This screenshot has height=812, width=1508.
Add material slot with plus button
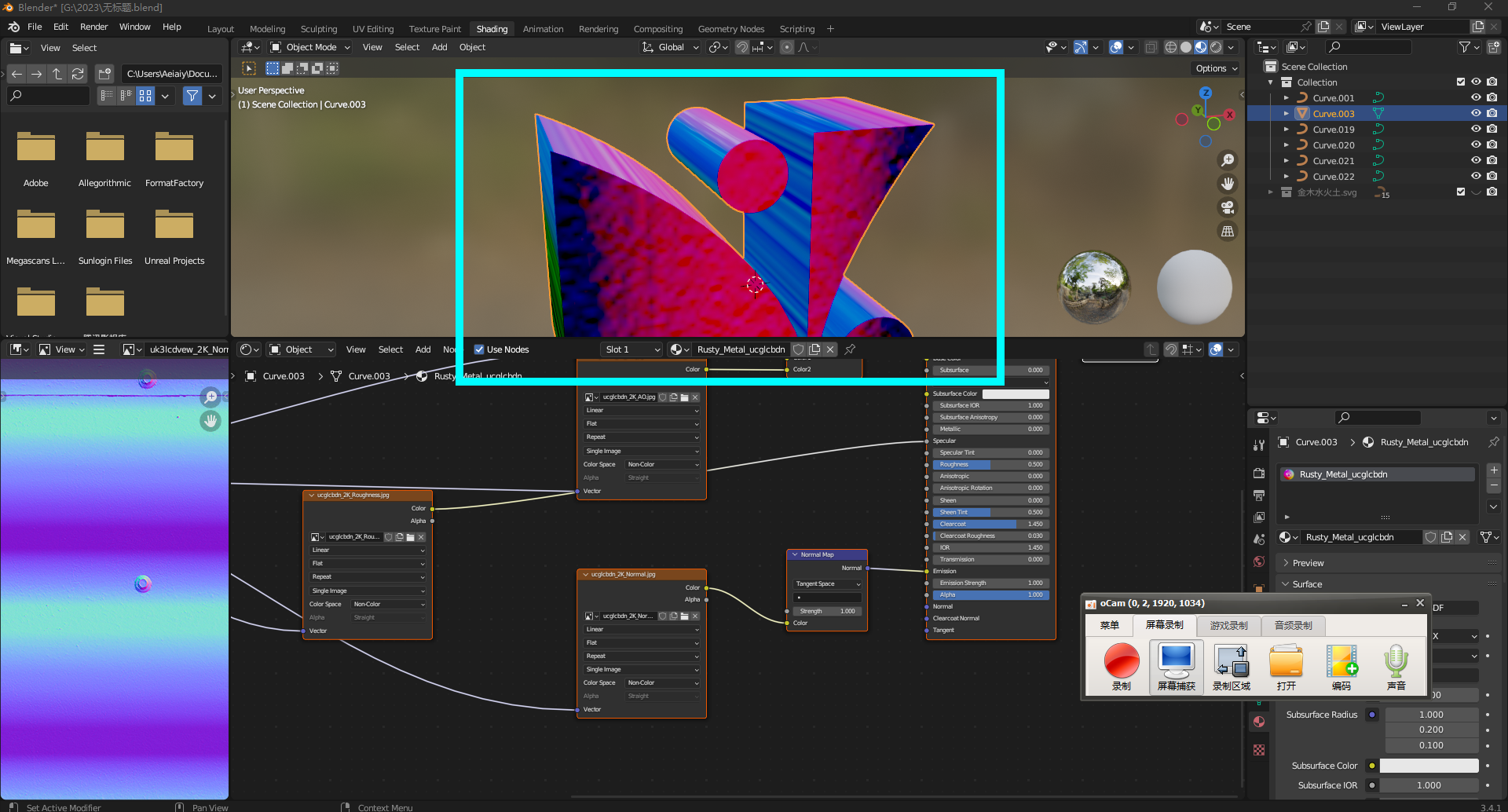click(x=1494, y=470)
